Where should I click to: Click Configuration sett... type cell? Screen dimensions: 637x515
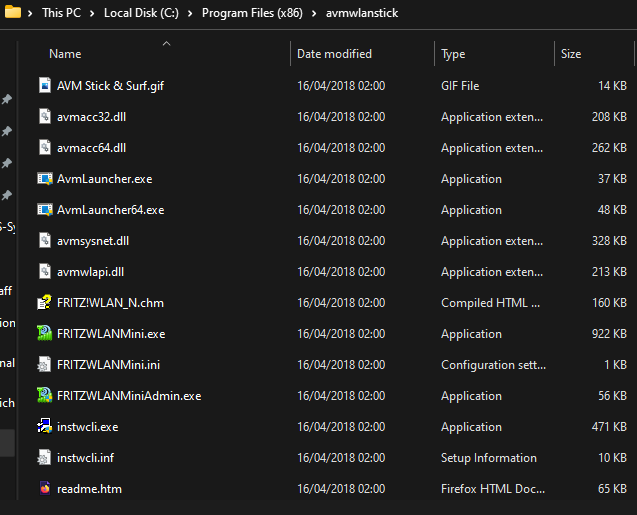point(493,365)
